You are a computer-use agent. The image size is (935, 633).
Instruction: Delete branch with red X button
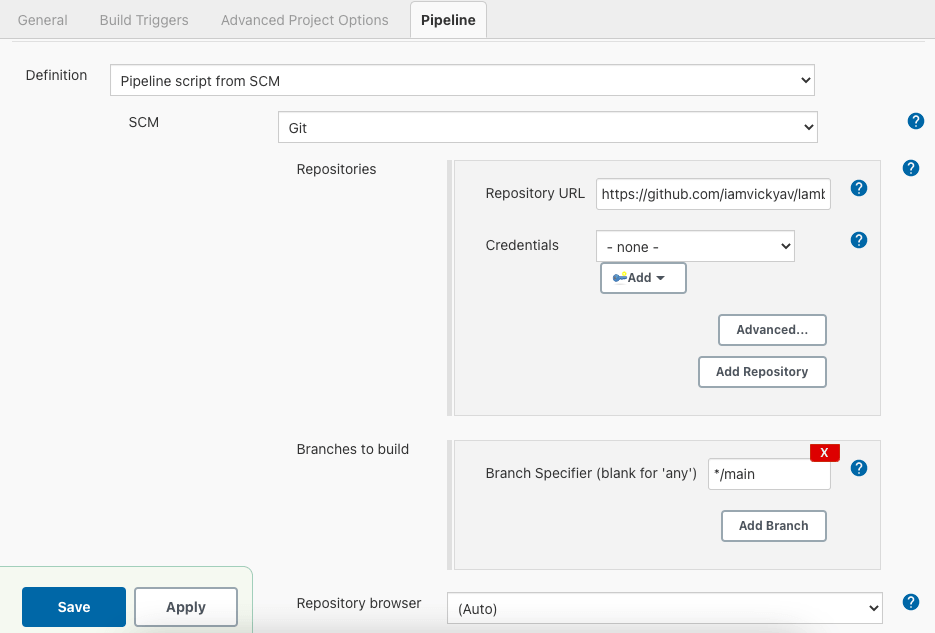[824, 453]
